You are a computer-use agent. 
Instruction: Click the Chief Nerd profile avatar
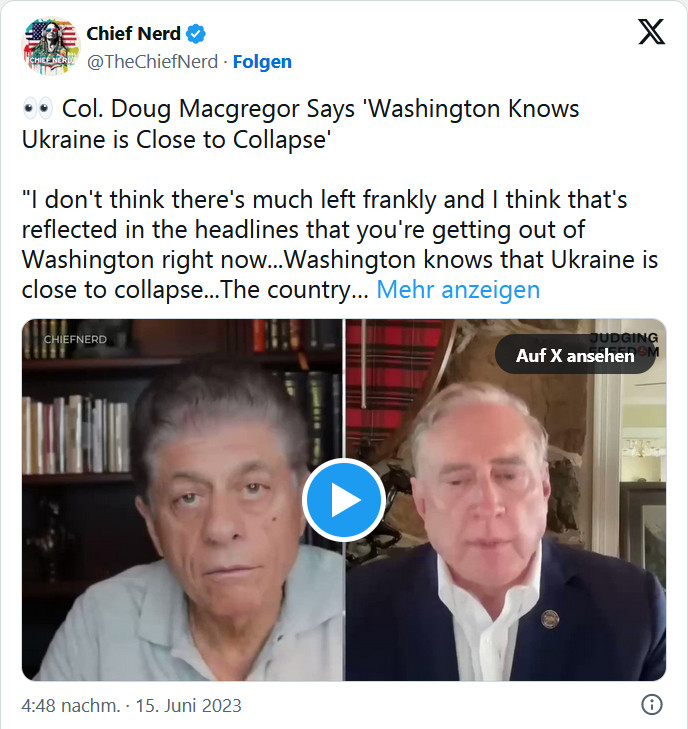coord(50,46)
